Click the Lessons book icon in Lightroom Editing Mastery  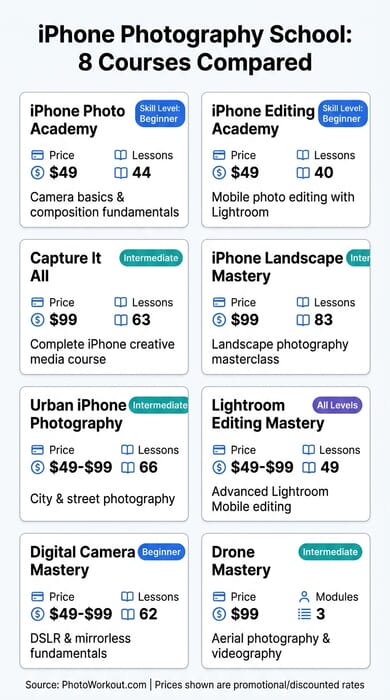point(309,450)
